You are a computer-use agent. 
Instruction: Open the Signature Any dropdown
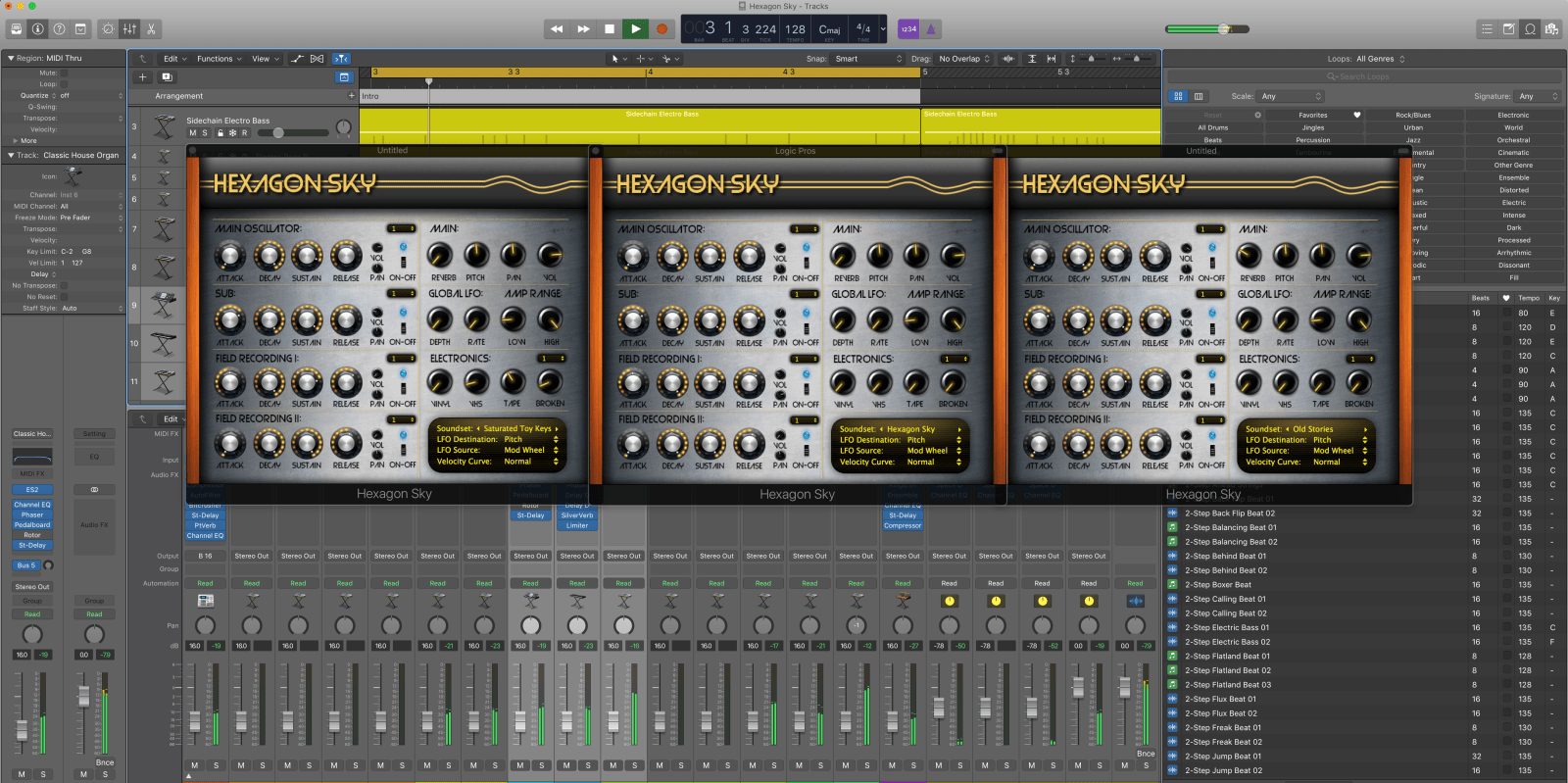[x=1537, y=96]
